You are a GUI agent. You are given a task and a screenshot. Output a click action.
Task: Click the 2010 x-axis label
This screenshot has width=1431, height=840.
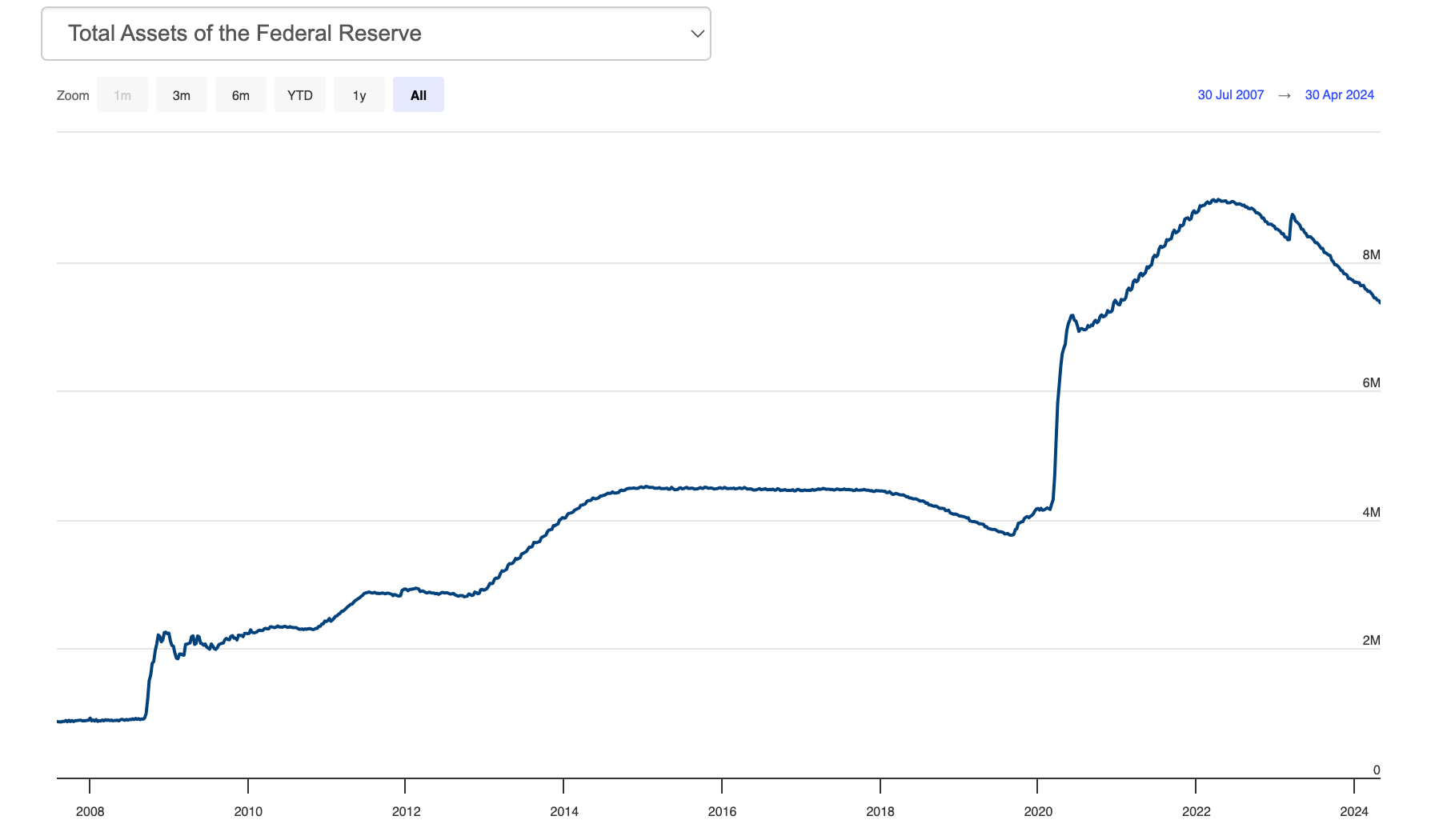tap(248, 811)
